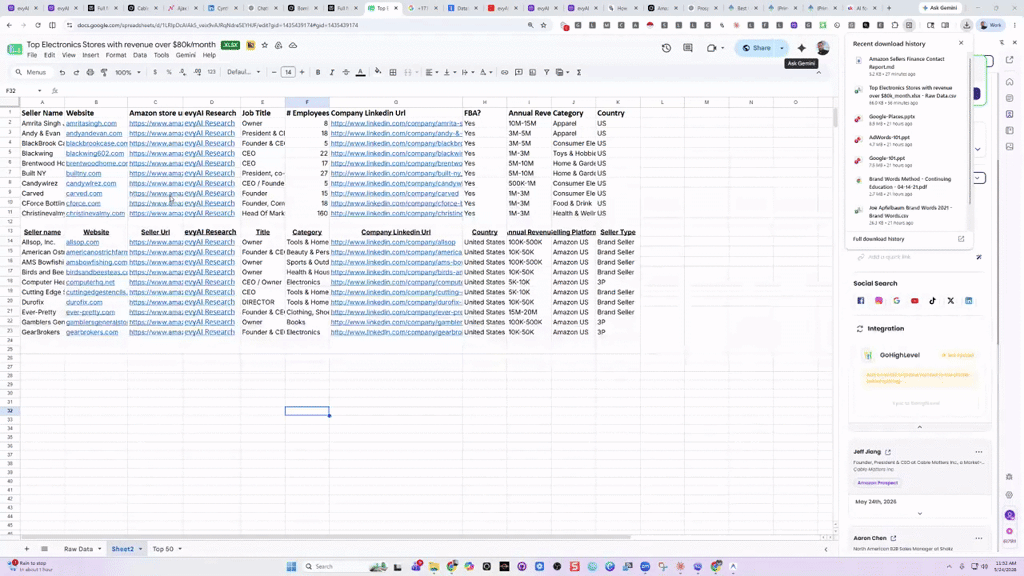This screenshot has width=1024, height=576.
Task: Click the Share button
Action: click(x=756, y=48)
